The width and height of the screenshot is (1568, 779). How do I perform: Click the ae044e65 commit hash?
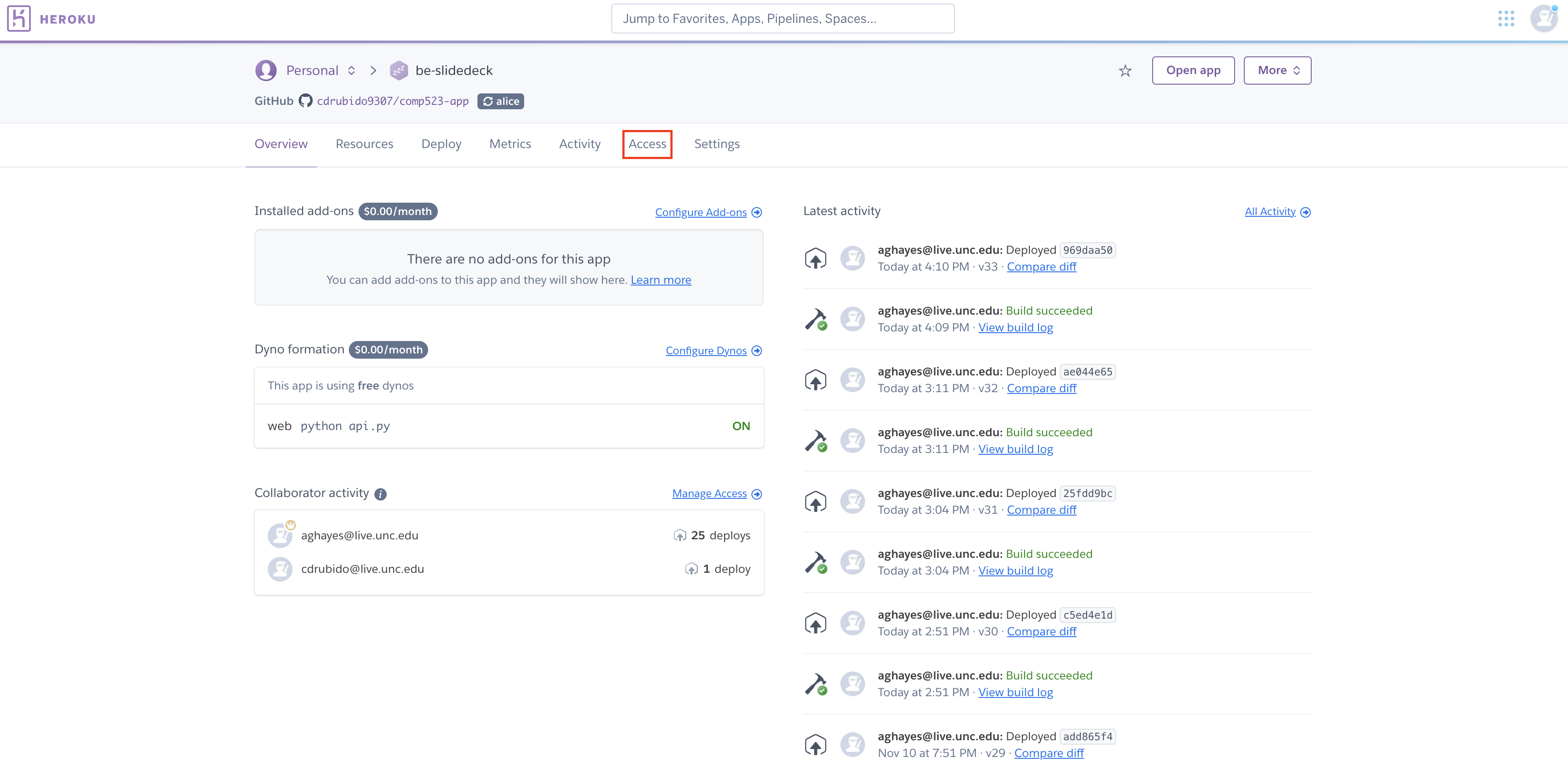click(1087, 372)
